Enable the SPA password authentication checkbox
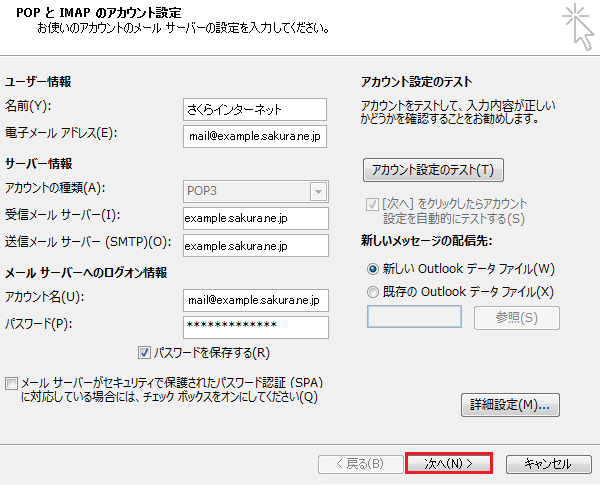Screen dimensions: 600x485 pyautogui.click(x=11, y=382)
